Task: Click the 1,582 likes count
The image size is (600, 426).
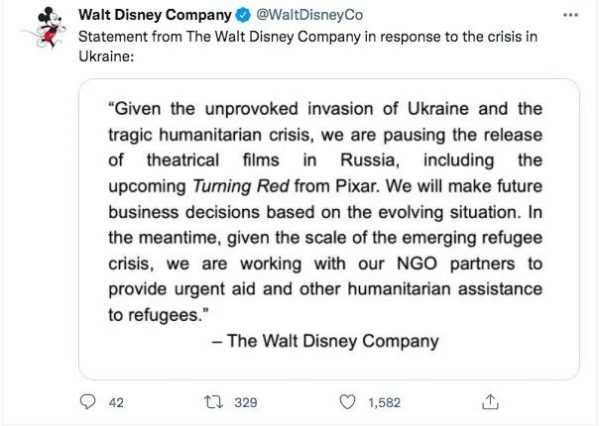Action: (x=384, y=402)
